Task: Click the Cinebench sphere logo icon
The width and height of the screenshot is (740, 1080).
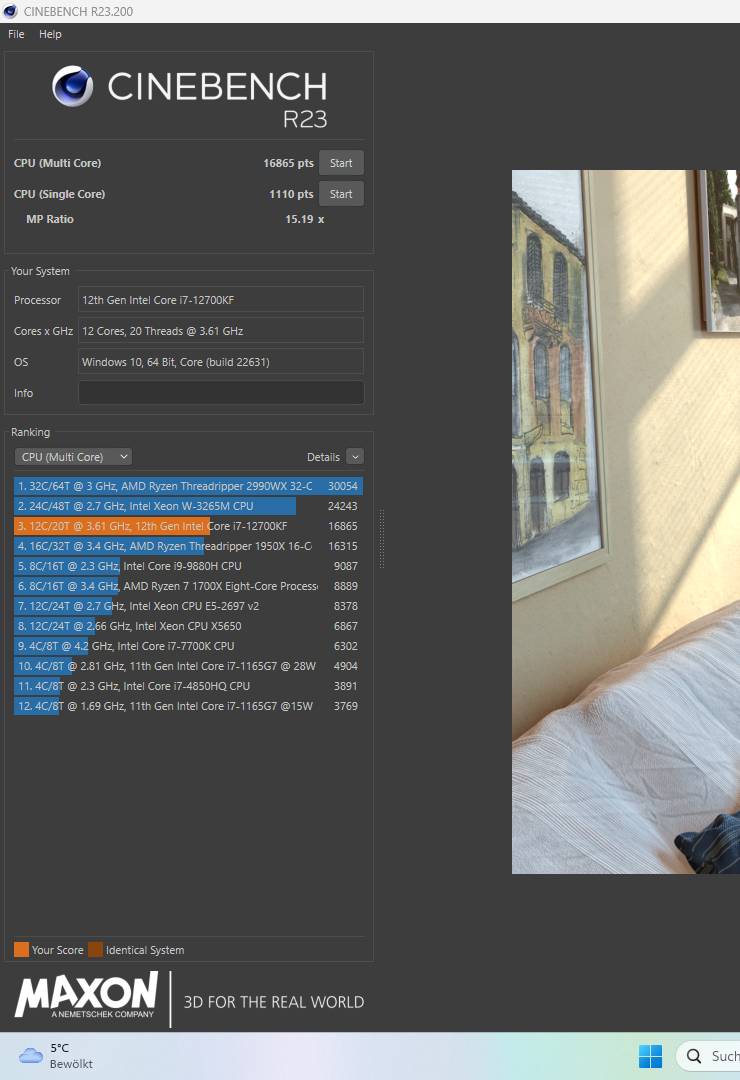Action: click(x=72, y=86)
